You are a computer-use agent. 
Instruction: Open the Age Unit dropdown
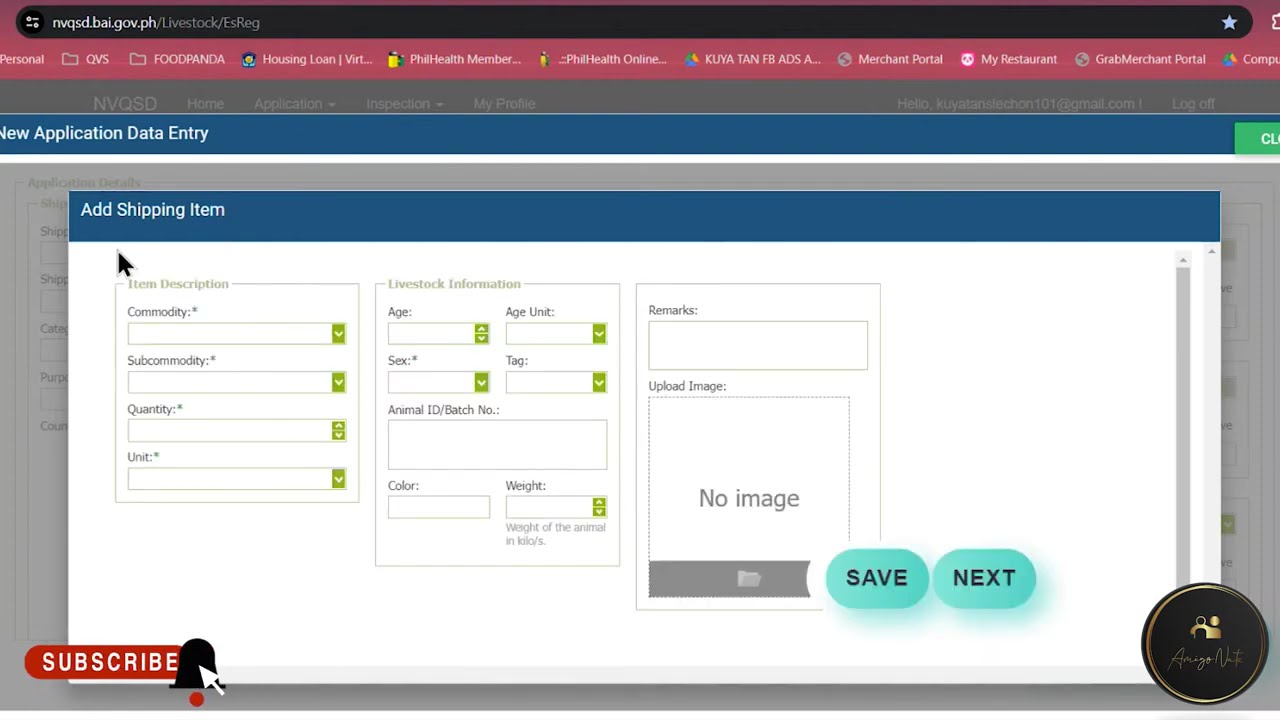[599, 334]
